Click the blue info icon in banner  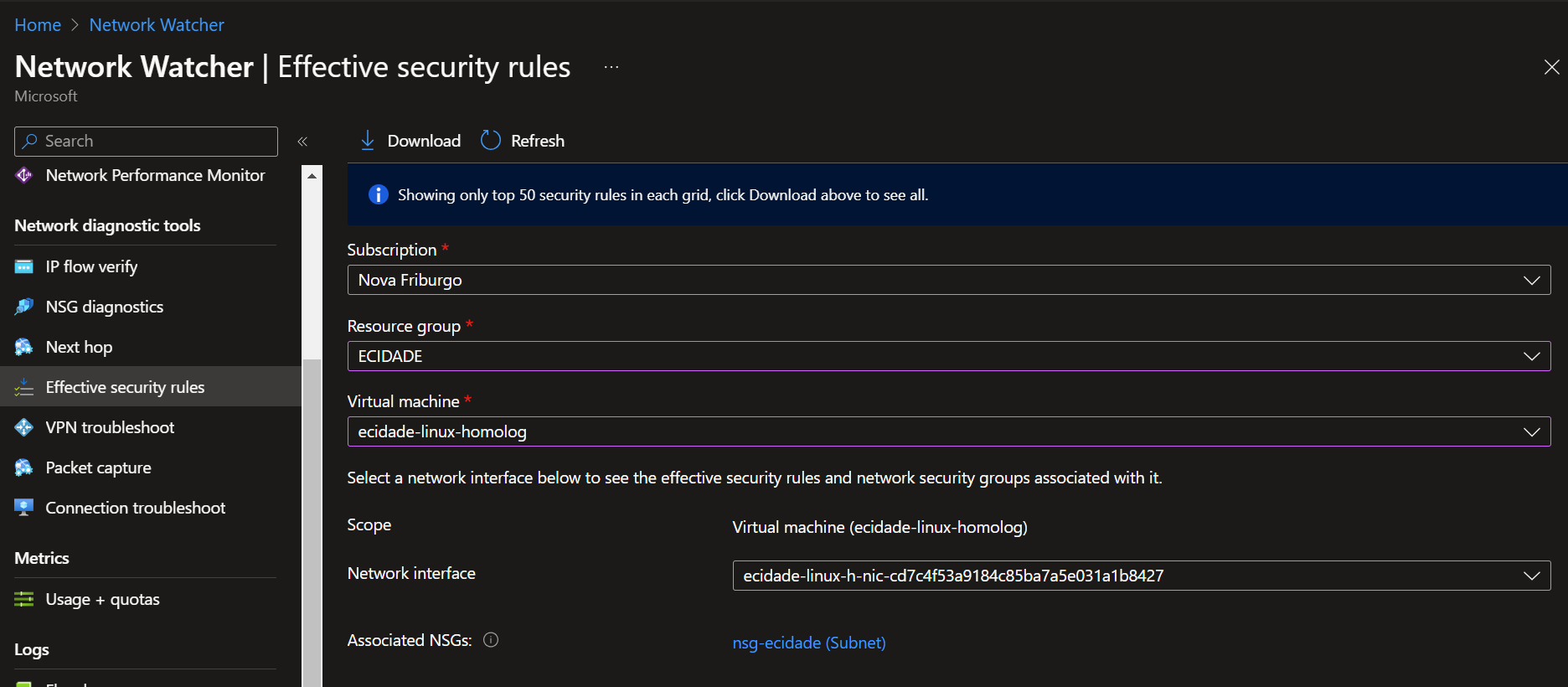(x=379, y=194)
